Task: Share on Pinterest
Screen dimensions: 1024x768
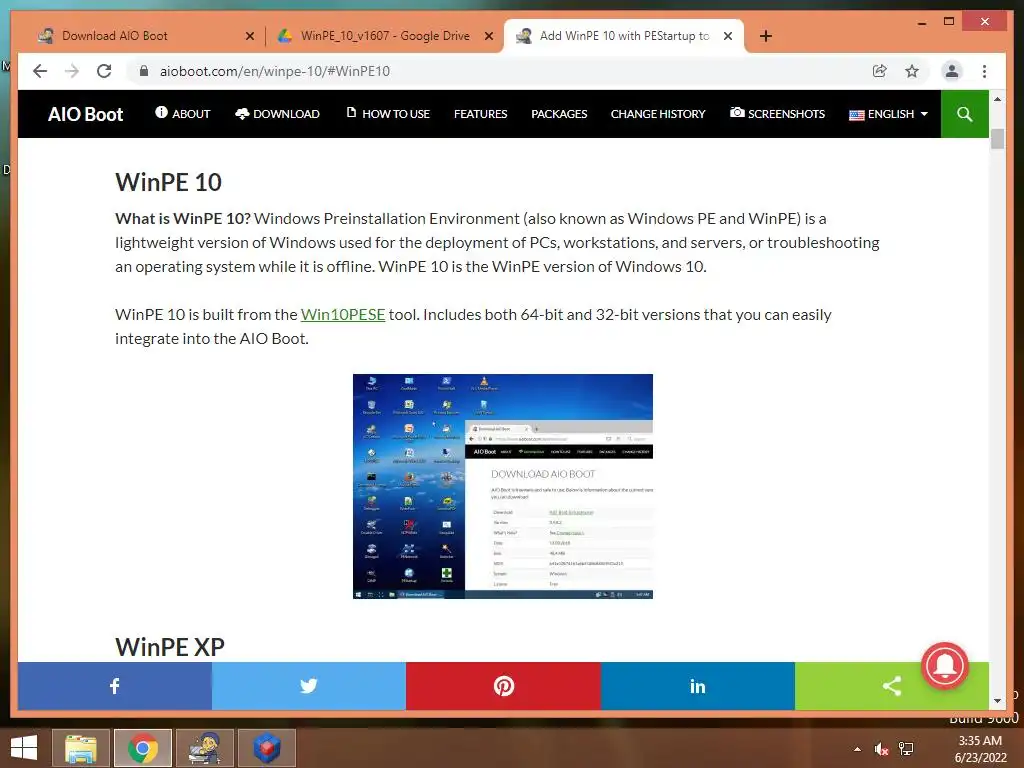Action: 504,686
